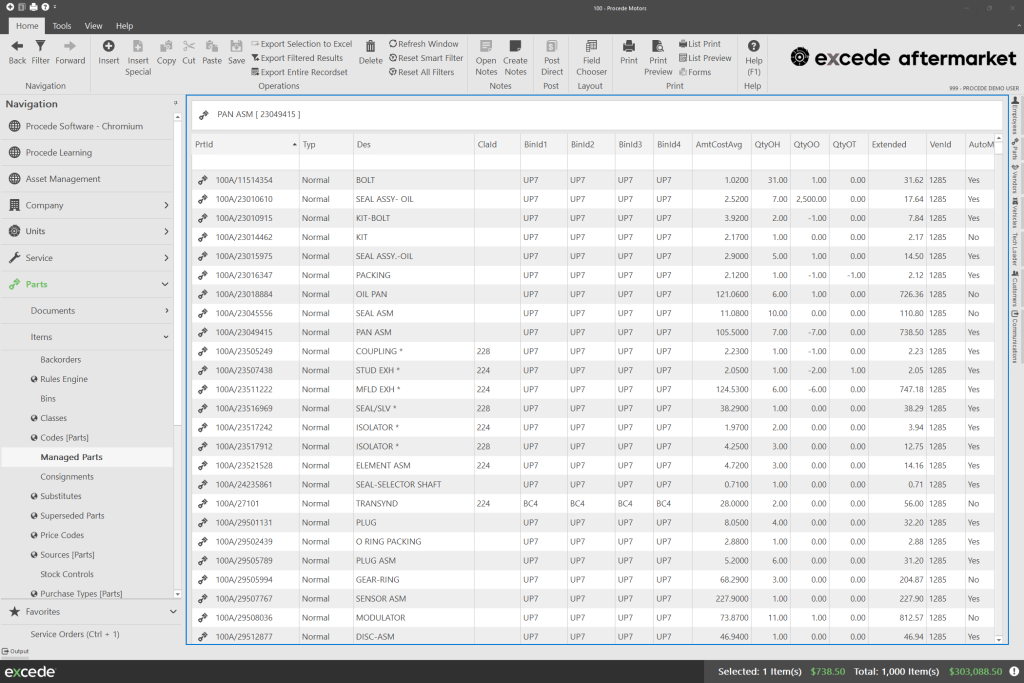Click the Delete trash can icon

tap(370, 46)
